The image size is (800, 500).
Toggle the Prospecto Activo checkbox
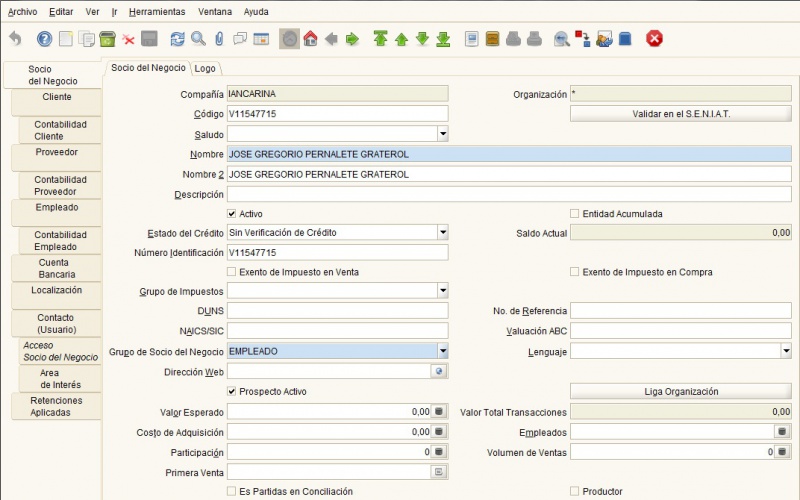coord(232,391)
